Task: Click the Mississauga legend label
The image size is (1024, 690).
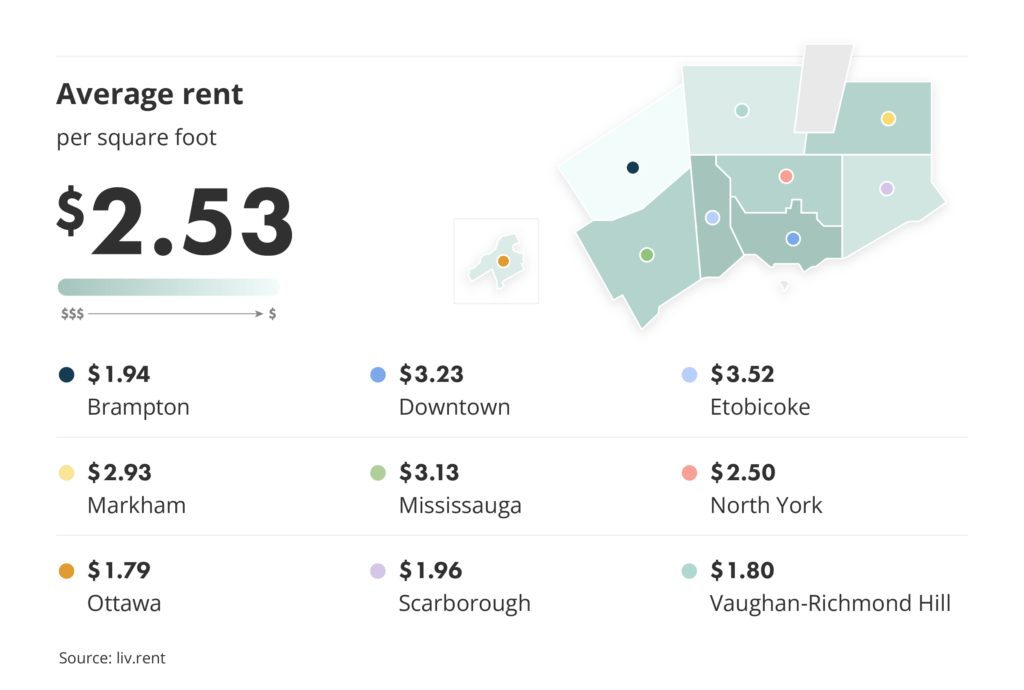Action: [x=460, y=505]
